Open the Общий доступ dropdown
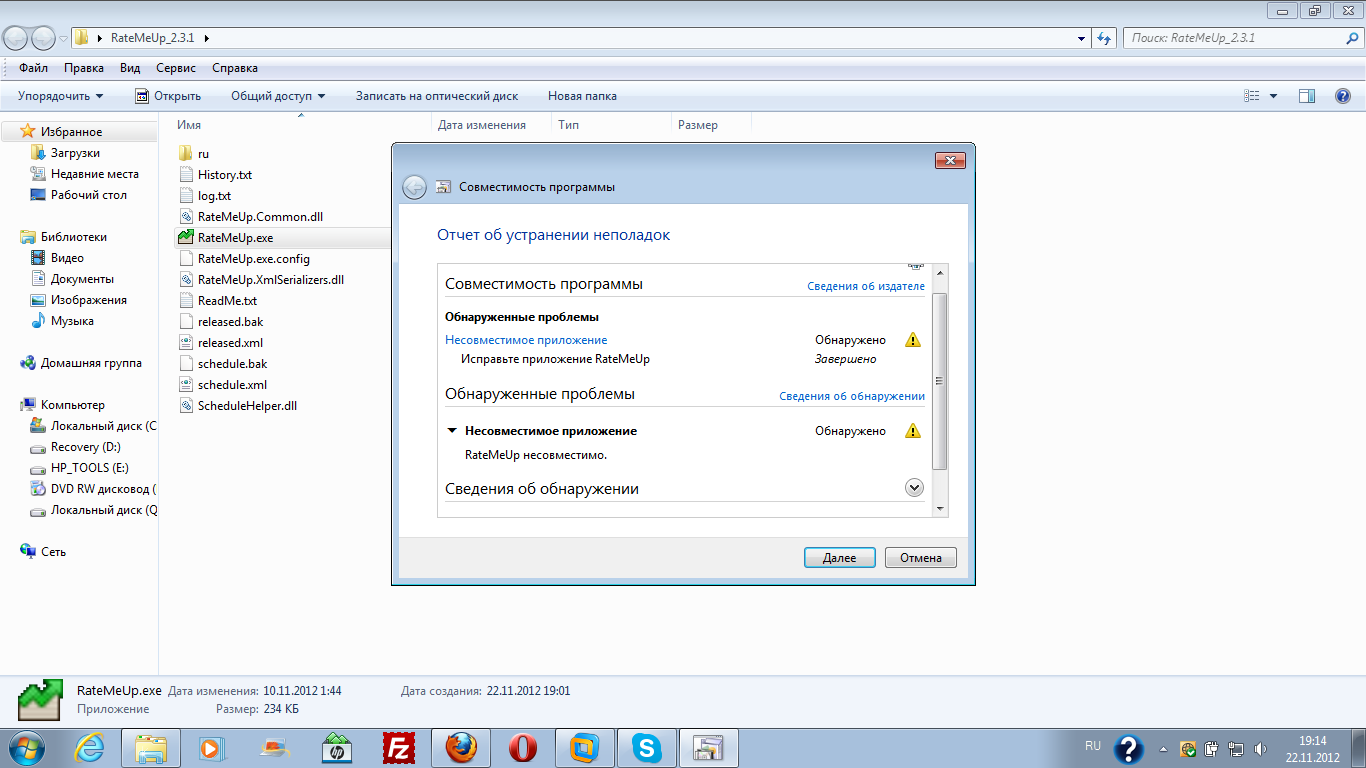Screen dimensions: 1366x768 click(x=278, y=96)
